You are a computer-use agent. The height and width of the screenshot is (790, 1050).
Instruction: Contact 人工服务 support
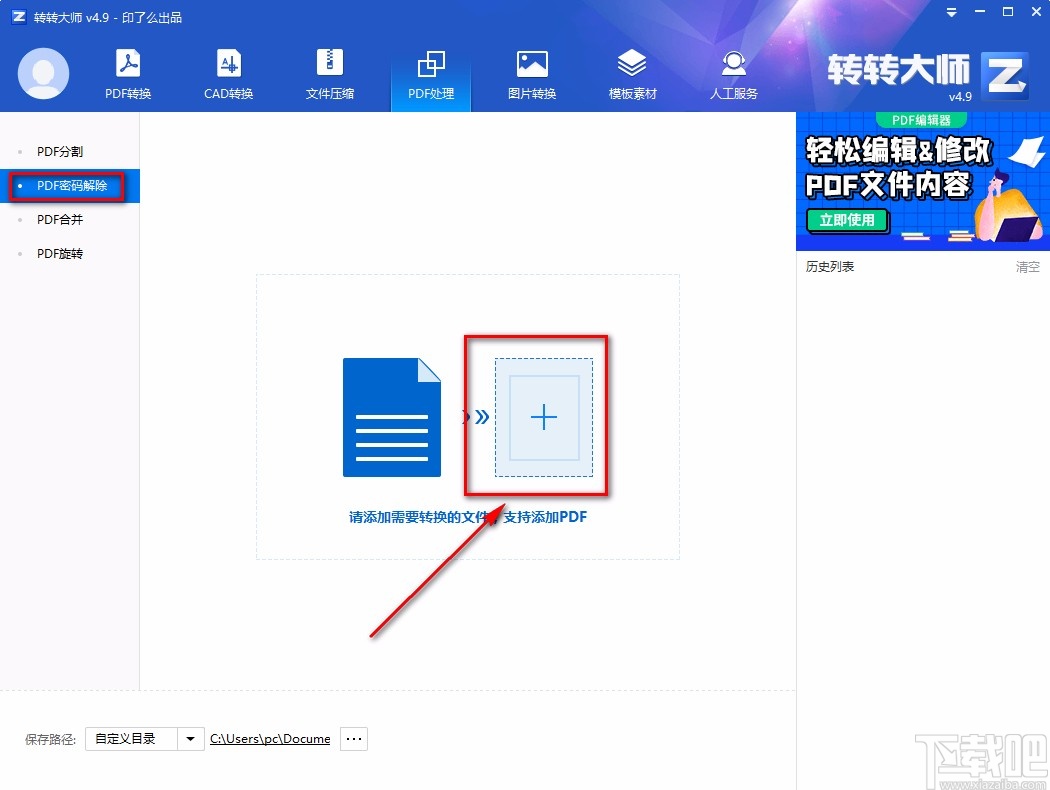click(x=733, y=75)
